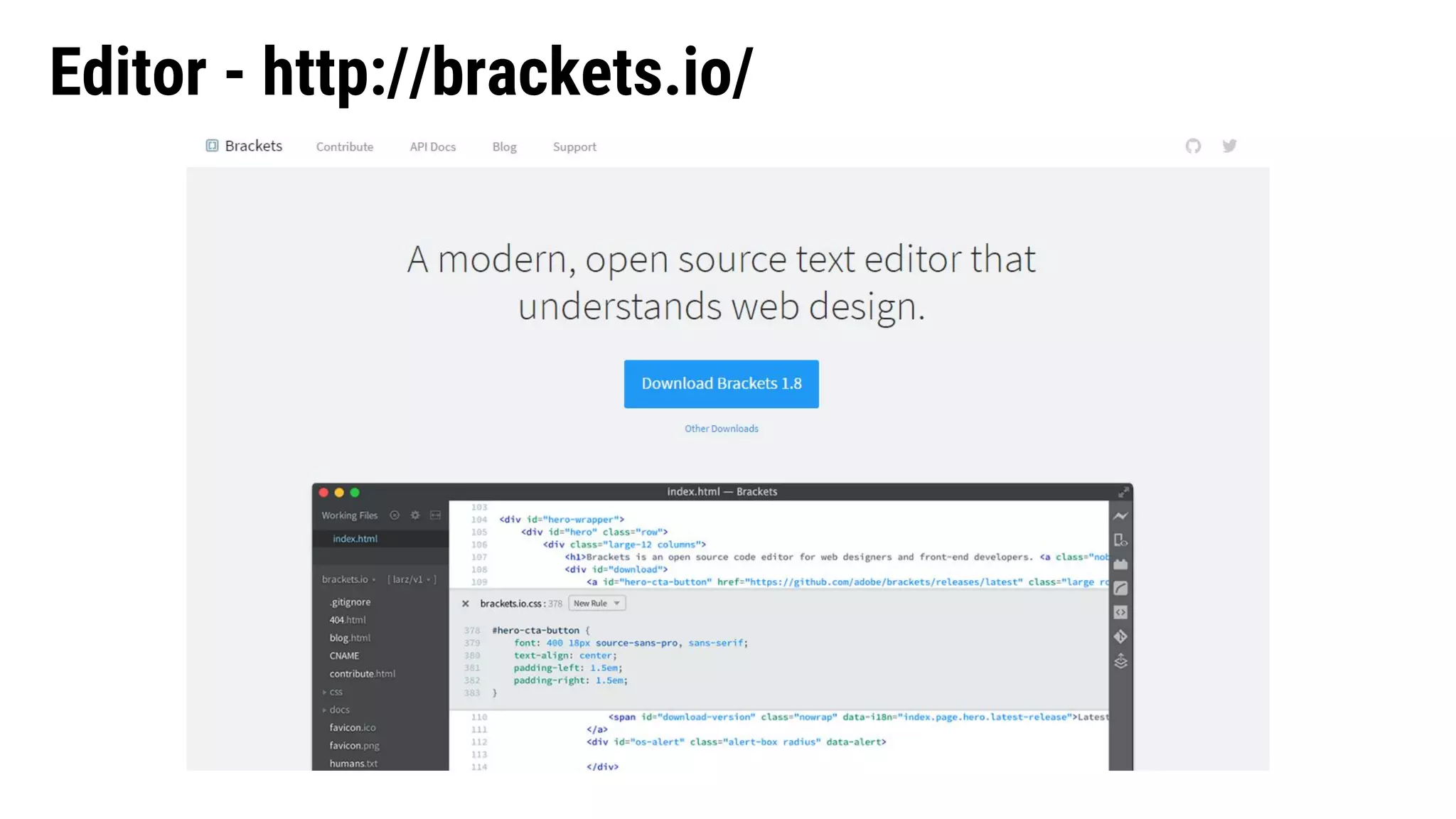The image size is (1456, 819).
Task: Open the Support nav item
Action: pos(574,146)
